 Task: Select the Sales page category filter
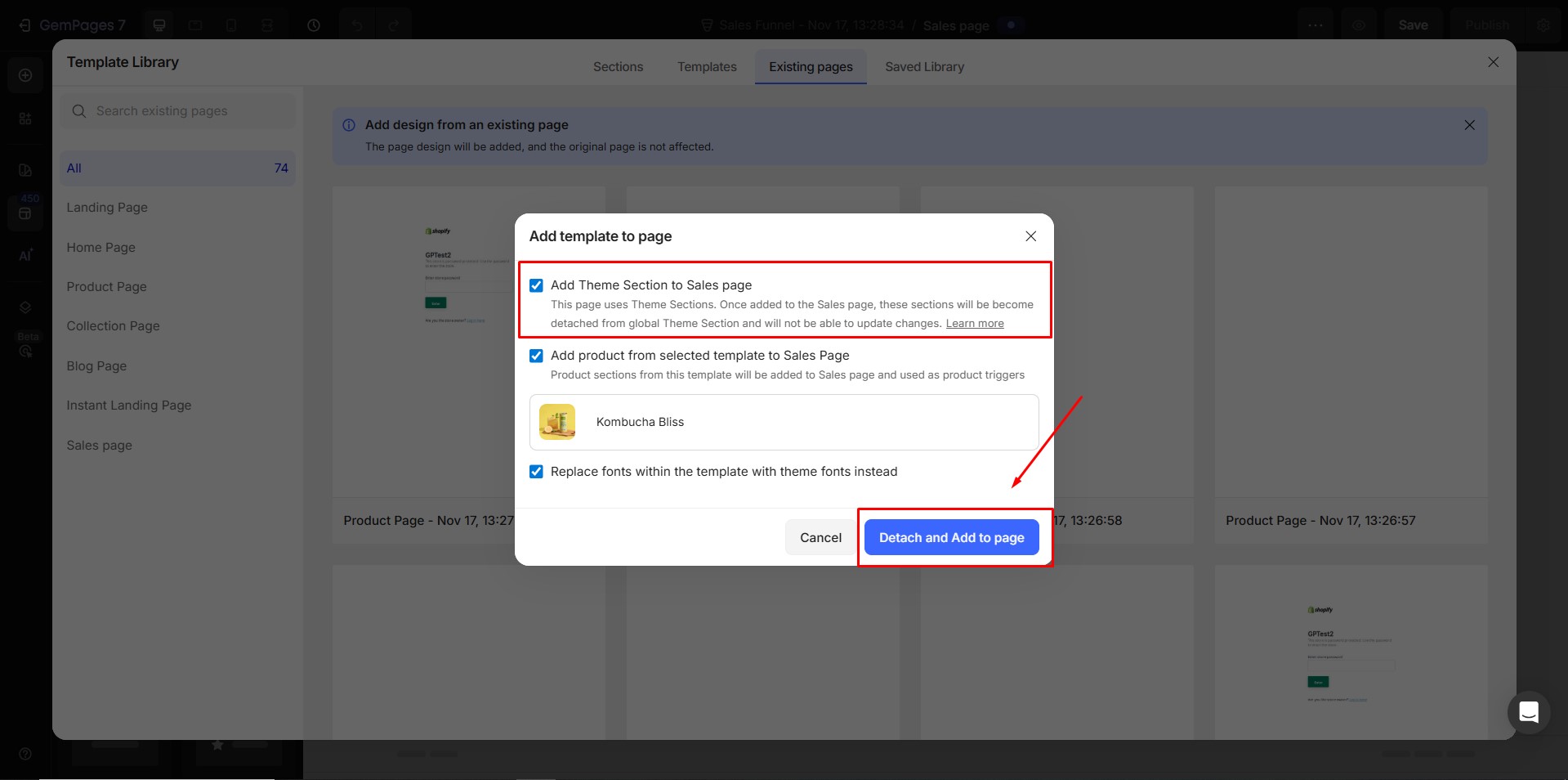(x=99, y=446)
